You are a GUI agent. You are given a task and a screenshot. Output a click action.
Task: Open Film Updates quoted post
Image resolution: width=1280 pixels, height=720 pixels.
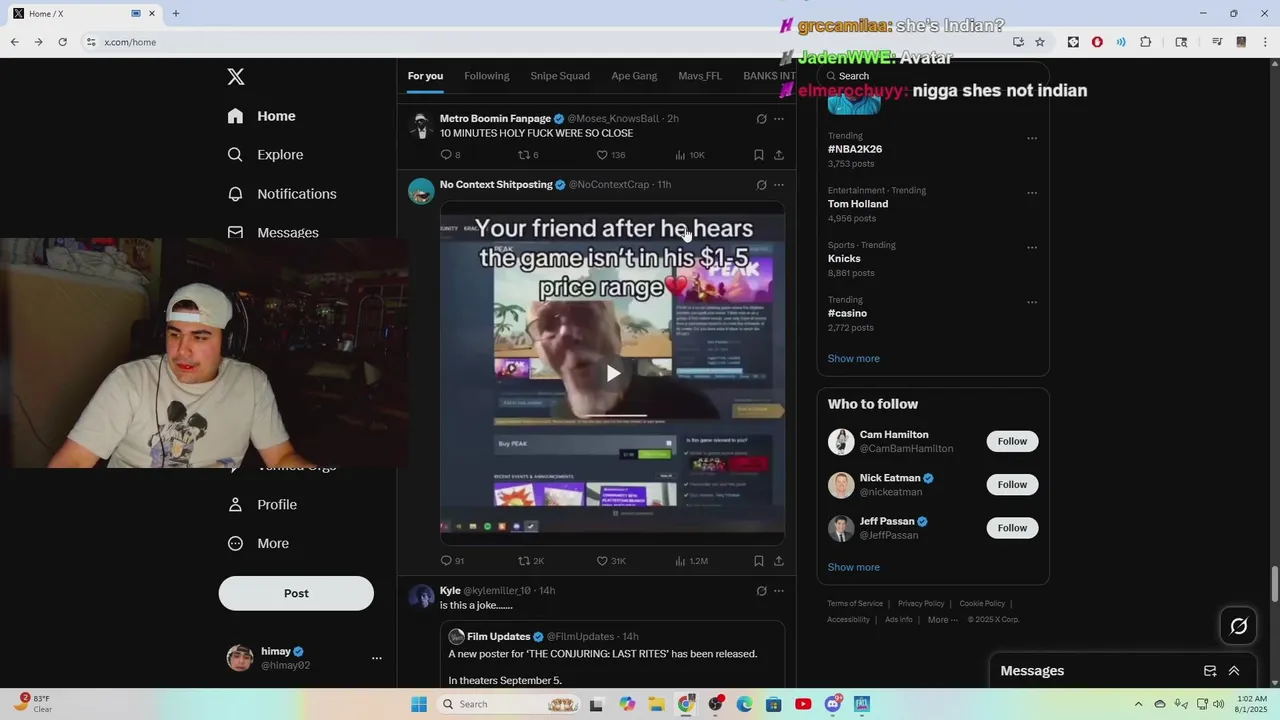612,656
